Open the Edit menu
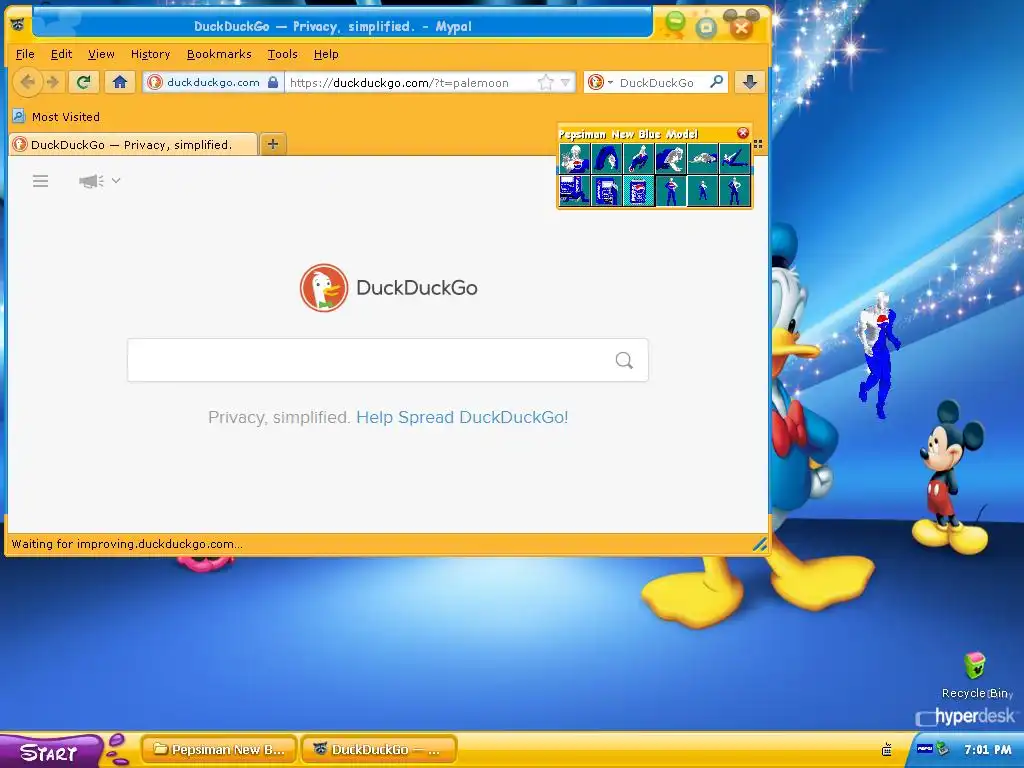Screen dimensions: 1024x768 (x=61, y=54)
